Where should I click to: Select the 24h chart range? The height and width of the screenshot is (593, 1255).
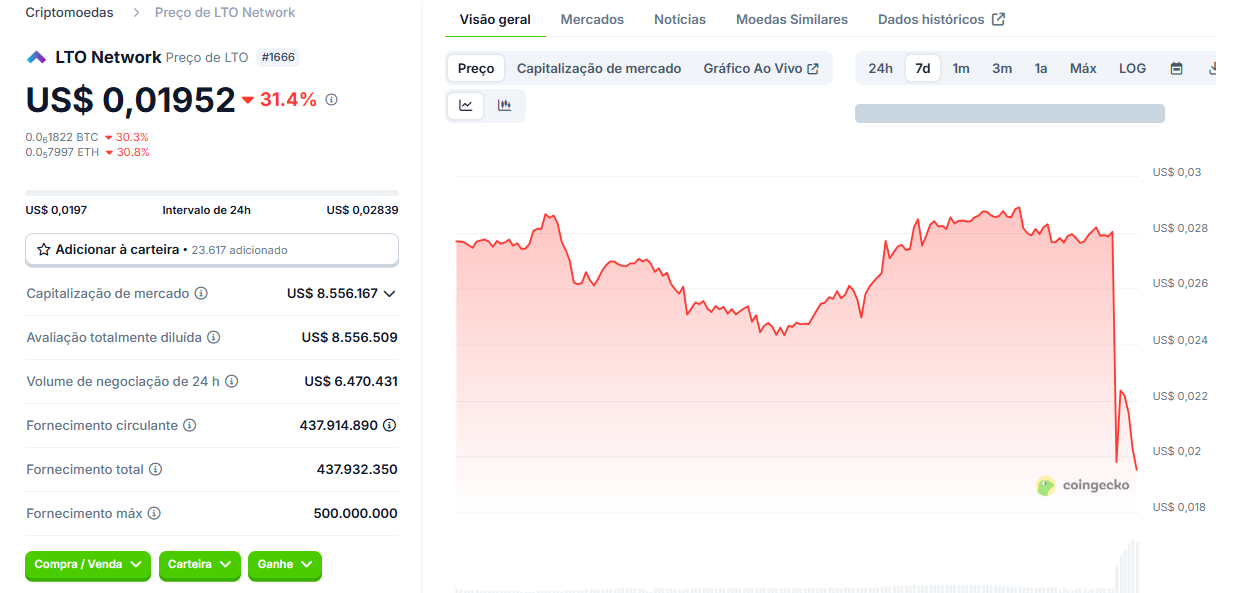tap(880, 68)
